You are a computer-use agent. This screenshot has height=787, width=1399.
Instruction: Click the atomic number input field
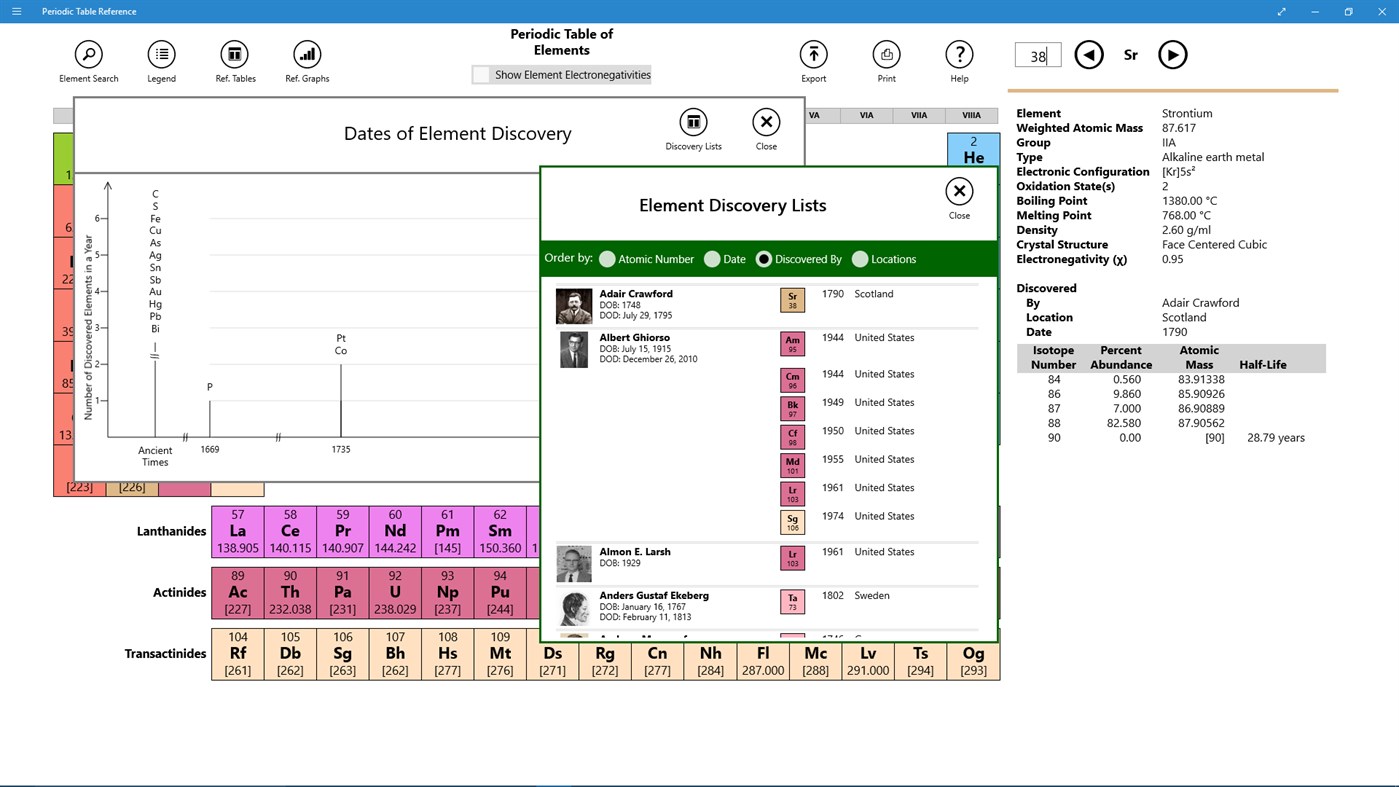pyautogui.click(x=1037, y=54)
